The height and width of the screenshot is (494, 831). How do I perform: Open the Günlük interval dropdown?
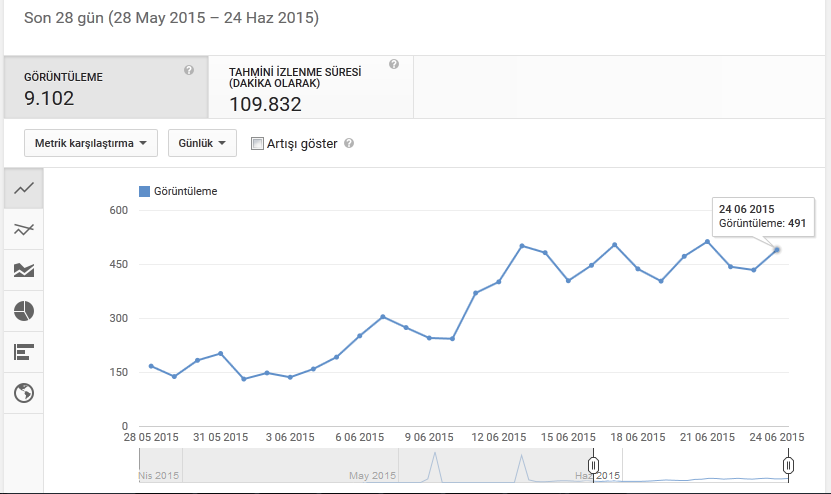pyautogui.click(x=202, y=143)
